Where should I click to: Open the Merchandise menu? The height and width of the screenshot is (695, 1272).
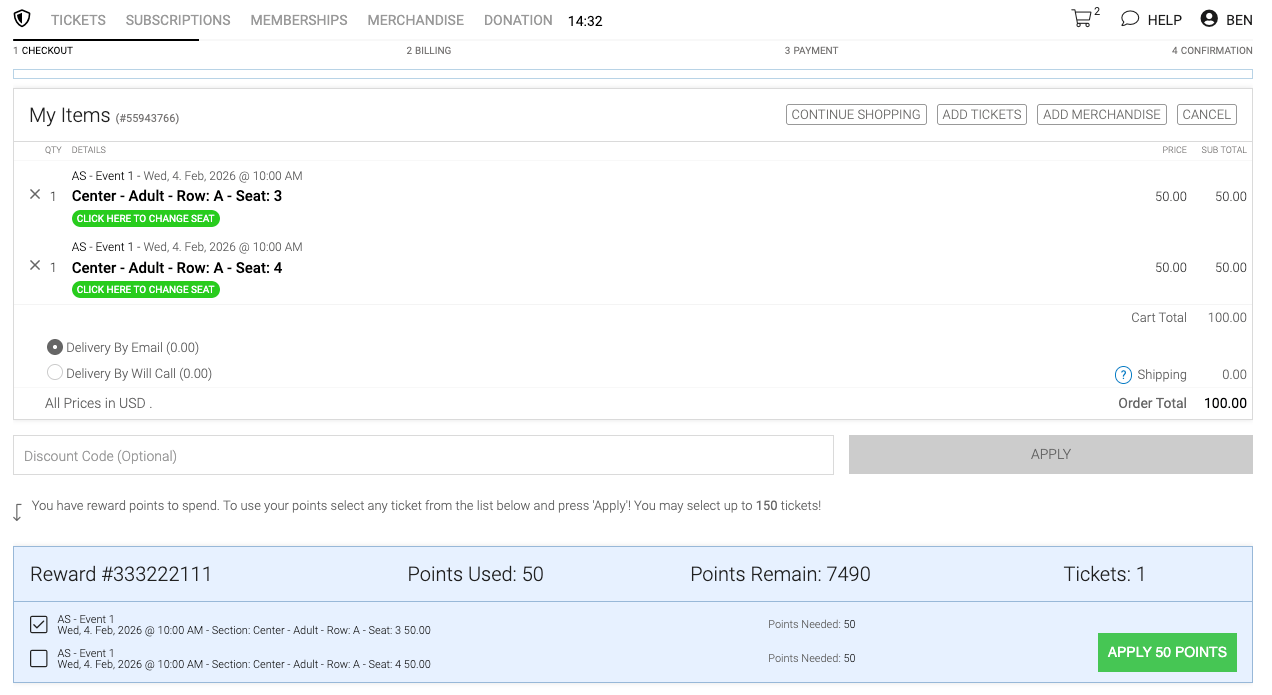click(416, 20)
